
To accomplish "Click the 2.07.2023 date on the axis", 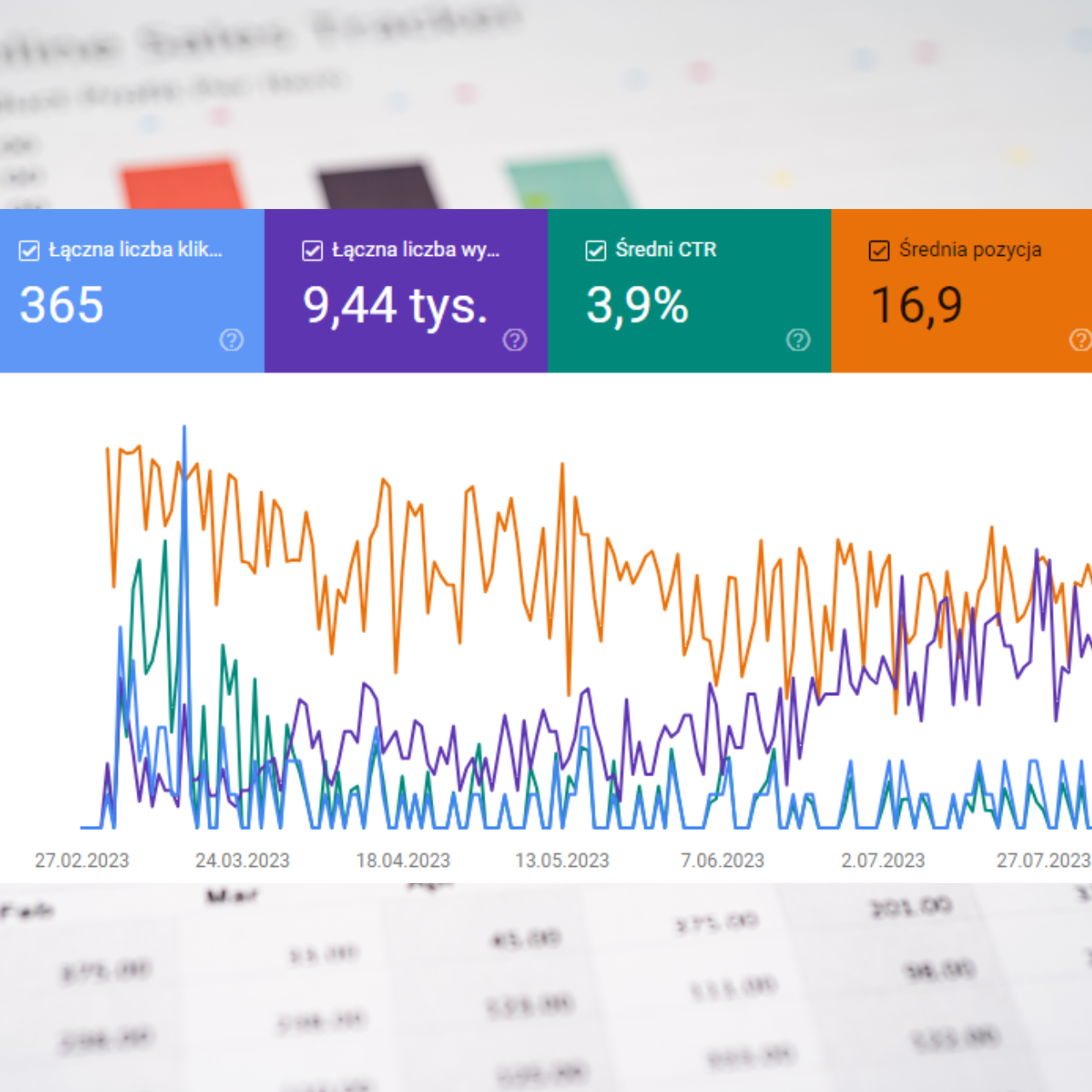I will click(x=883, y=860).
